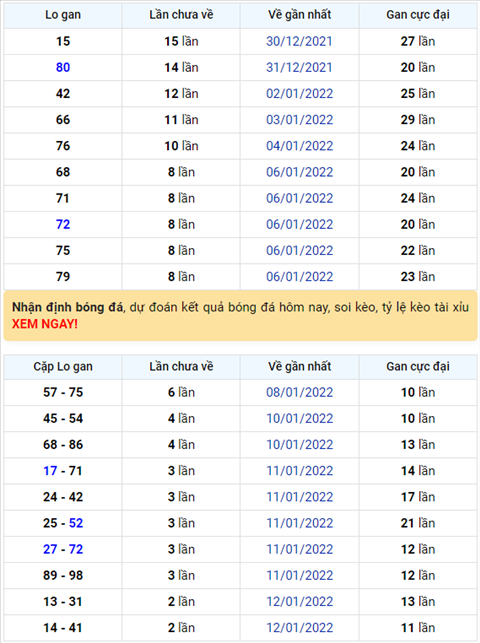The image size is (480, 643).
Task: Select pair 68 - 86
Action: click(63, 445)
